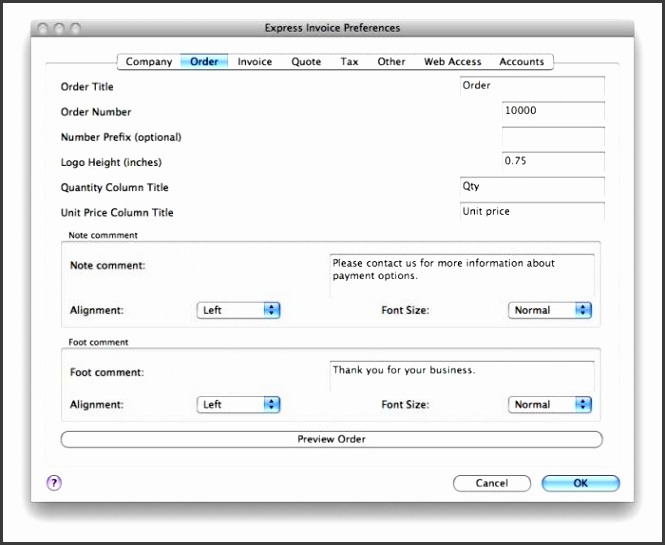This screenshot has width=665, height=545.
Task: Cancel the preferences dialog
Action: click(x=492, y=483)
